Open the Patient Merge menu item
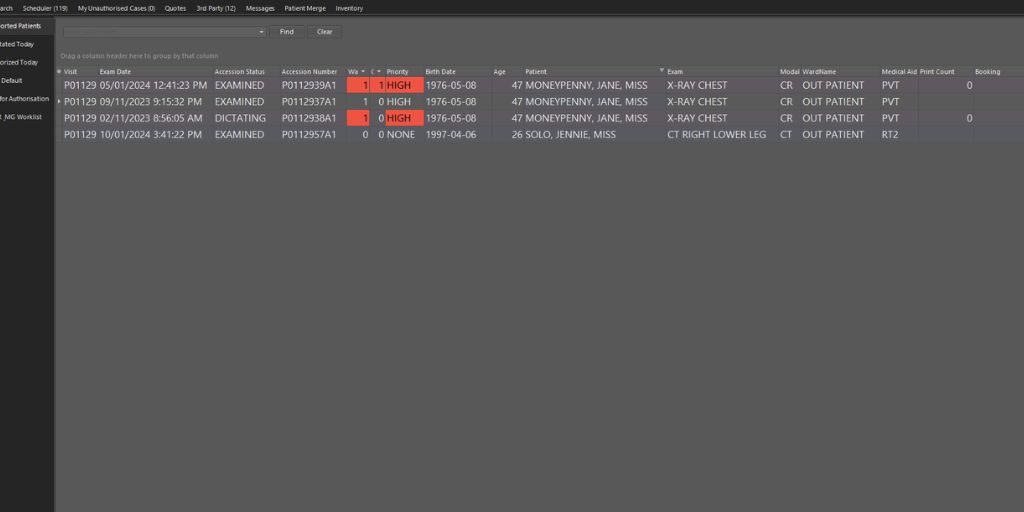1024x512 pixels. [x=304, y=8]
